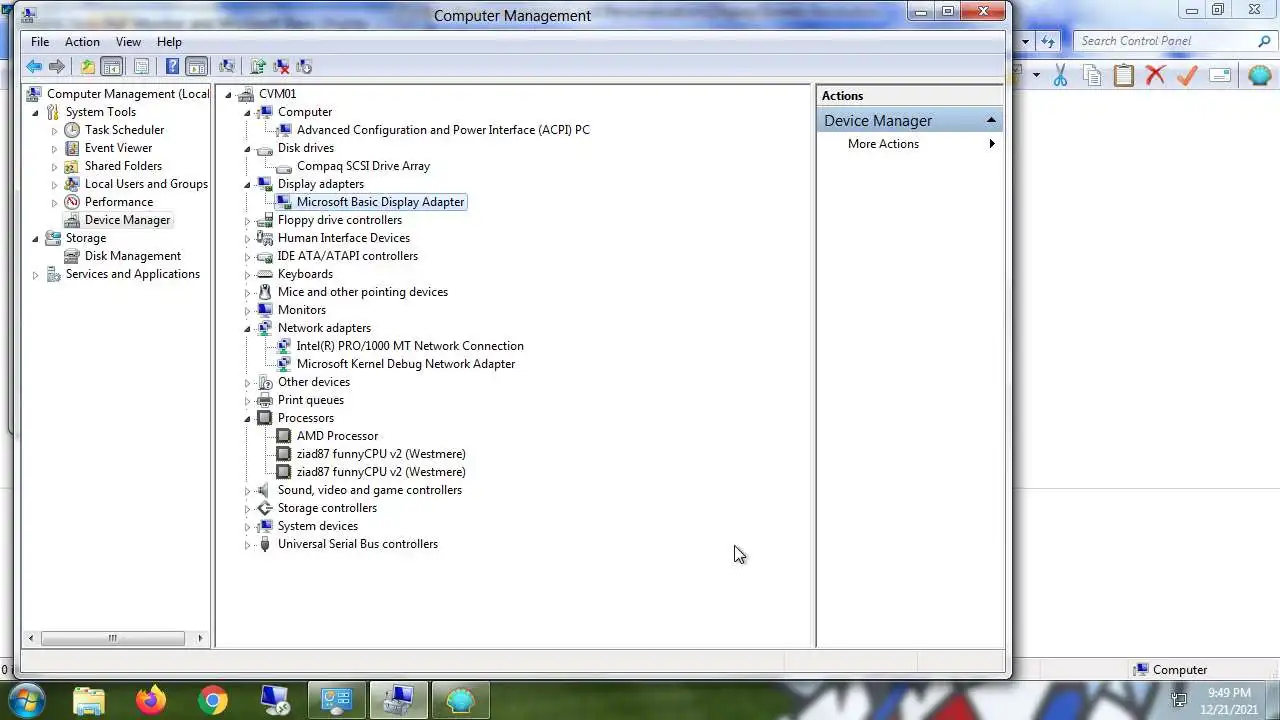Expand the Human Interface Devices category
Screen dimensions: 1280x720
coord(248,238)
